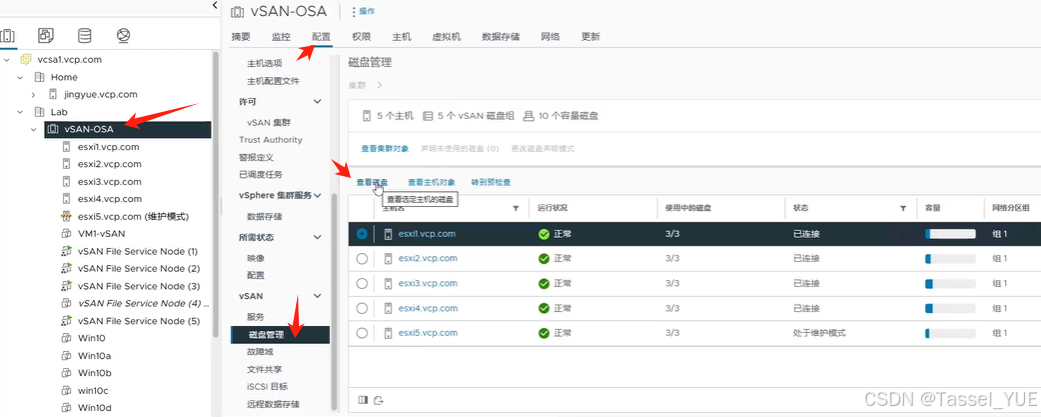
Task: Select the esxi1.vcp.com radio button
Action: (362, 234)
